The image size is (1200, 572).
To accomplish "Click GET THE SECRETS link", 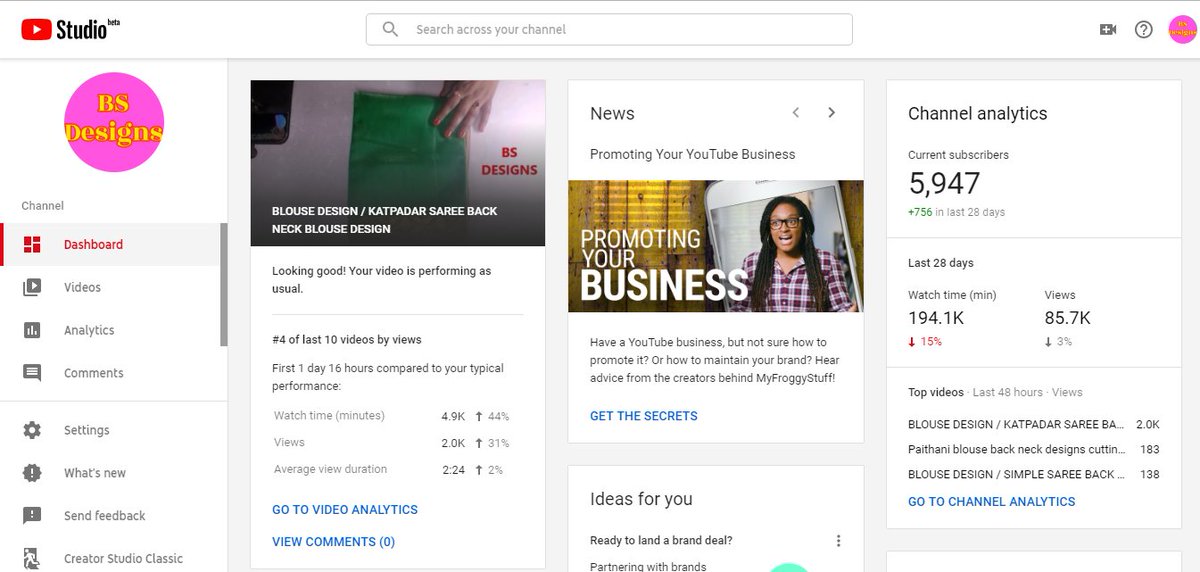I will pos(644,416).
